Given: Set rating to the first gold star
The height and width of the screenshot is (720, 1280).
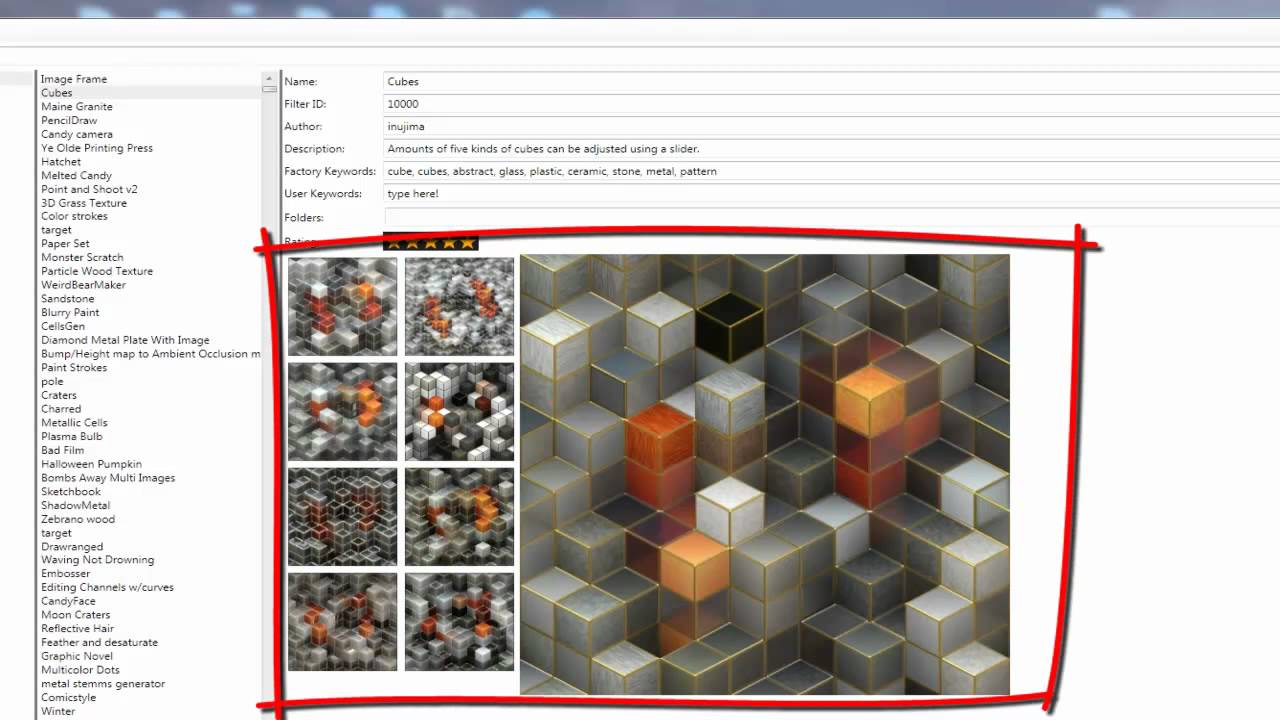Looking at the screenshot, I should coord(394,242).
